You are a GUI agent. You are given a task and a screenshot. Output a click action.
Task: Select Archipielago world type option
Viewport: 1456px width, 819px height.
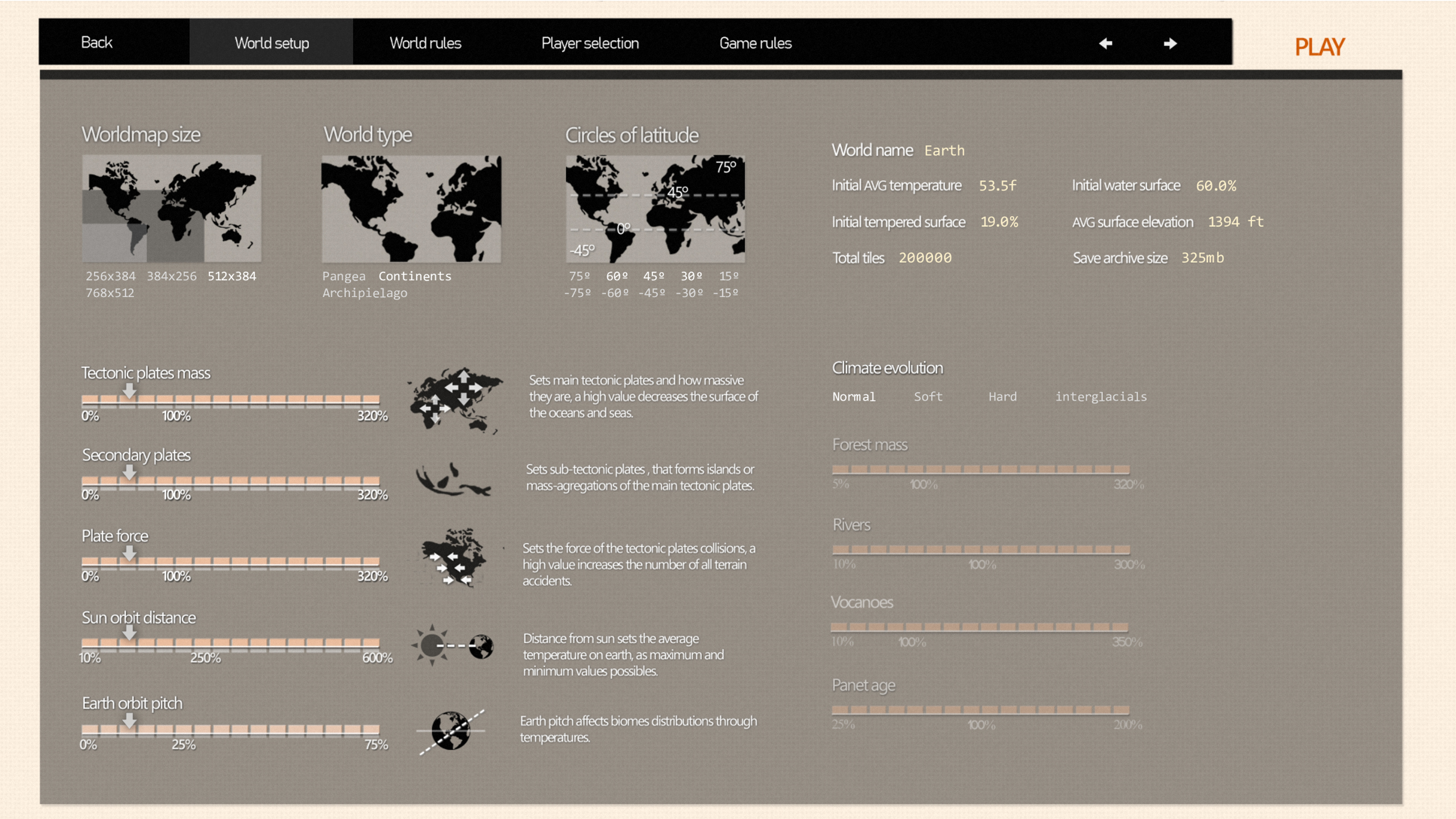[365, 293]
